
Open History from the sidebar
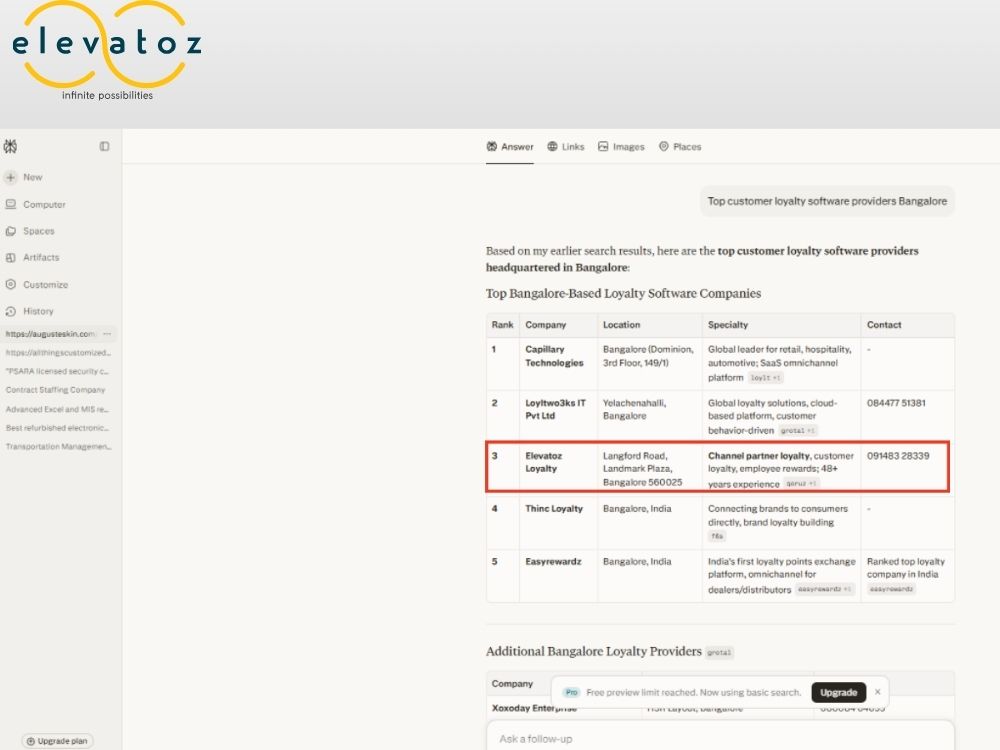pyautogui.click(x=29, y=311)
